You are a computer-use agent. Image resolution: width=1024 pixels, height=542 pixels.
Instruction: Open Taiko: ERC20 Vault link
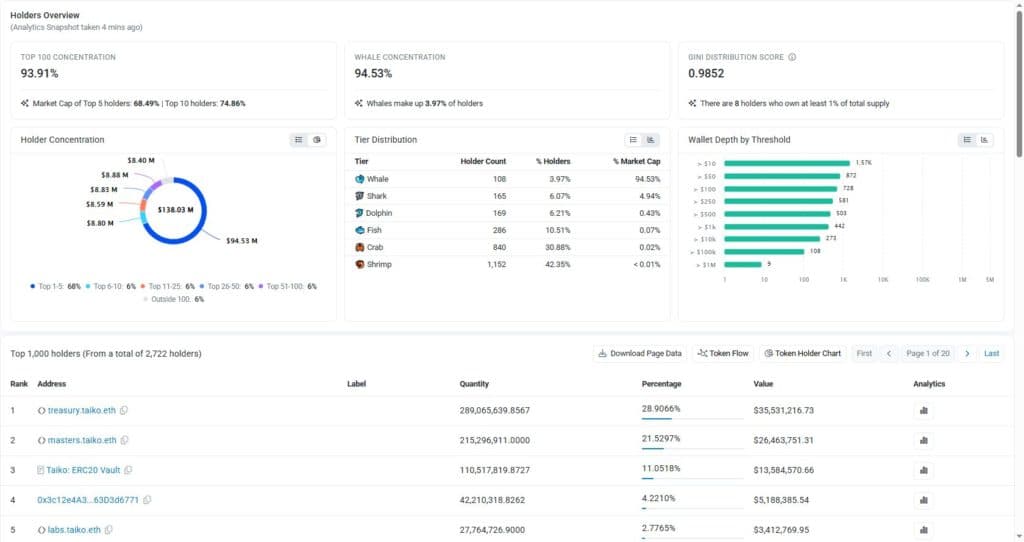coord(83,470)
